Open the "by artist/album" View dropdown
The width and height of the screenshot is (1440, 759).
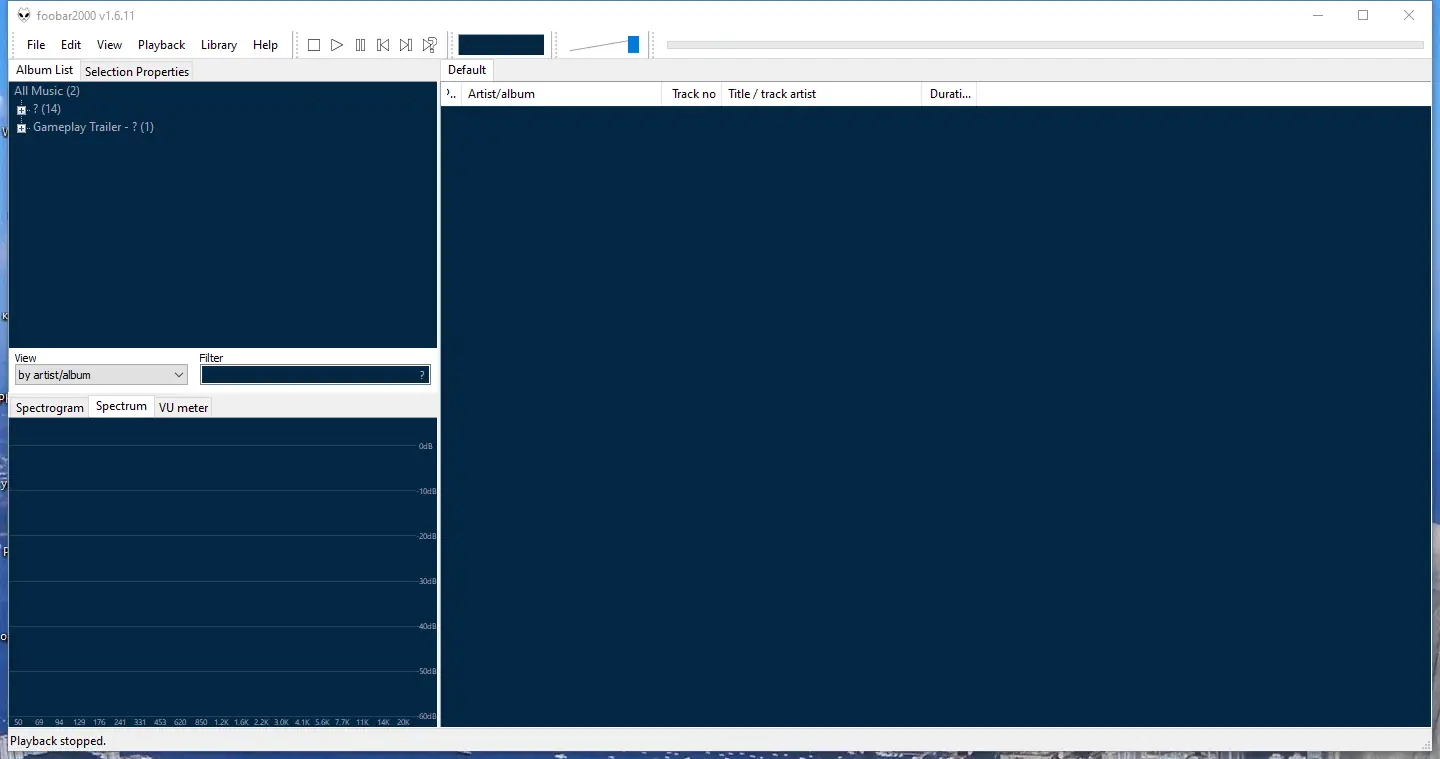click(x=101, y=375)
